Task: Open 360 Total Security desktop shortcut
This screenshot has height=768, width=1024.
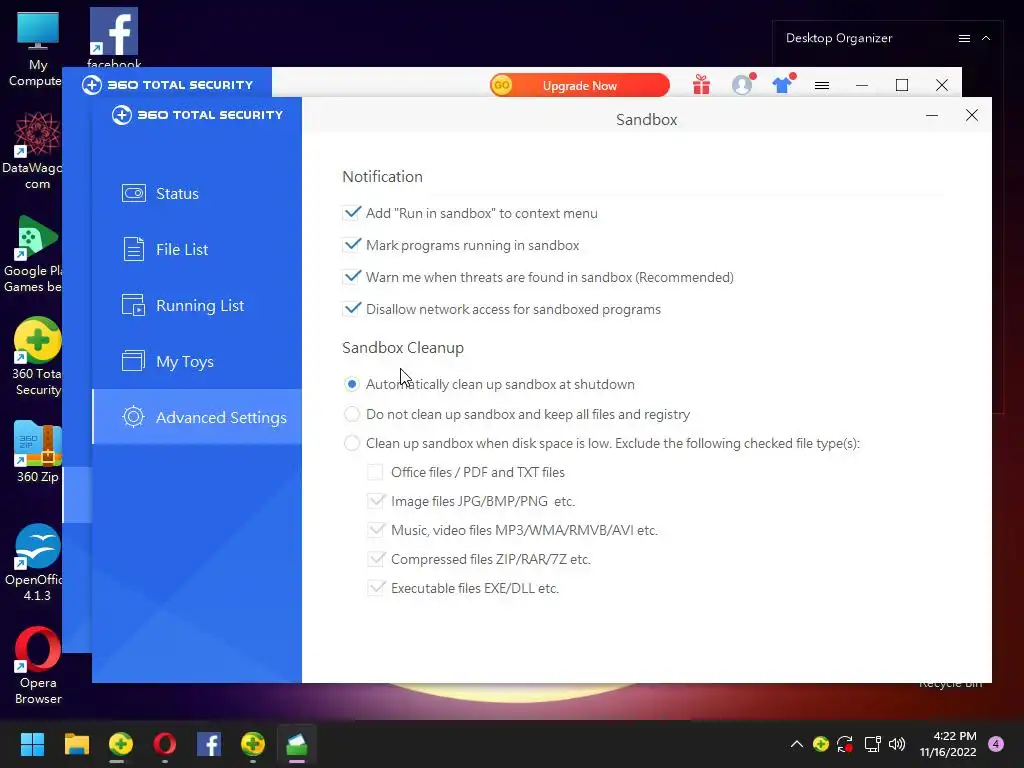Action: pos(37,357)
